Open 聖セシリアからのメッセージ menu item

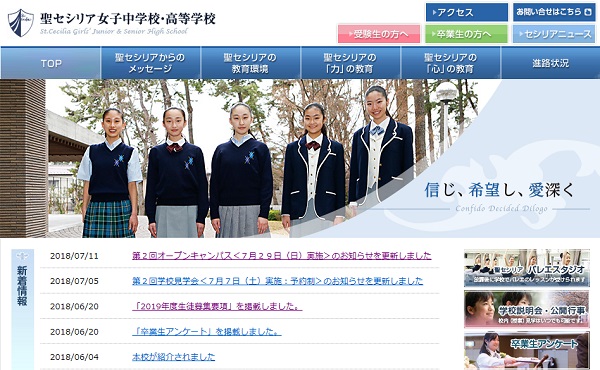point(150,63)
